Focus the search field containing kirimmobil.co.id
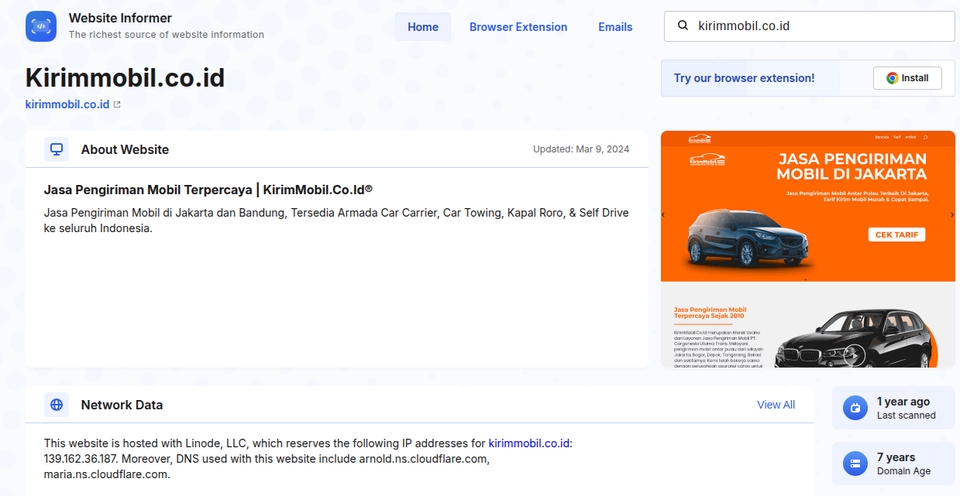 (x=809, y=26)
